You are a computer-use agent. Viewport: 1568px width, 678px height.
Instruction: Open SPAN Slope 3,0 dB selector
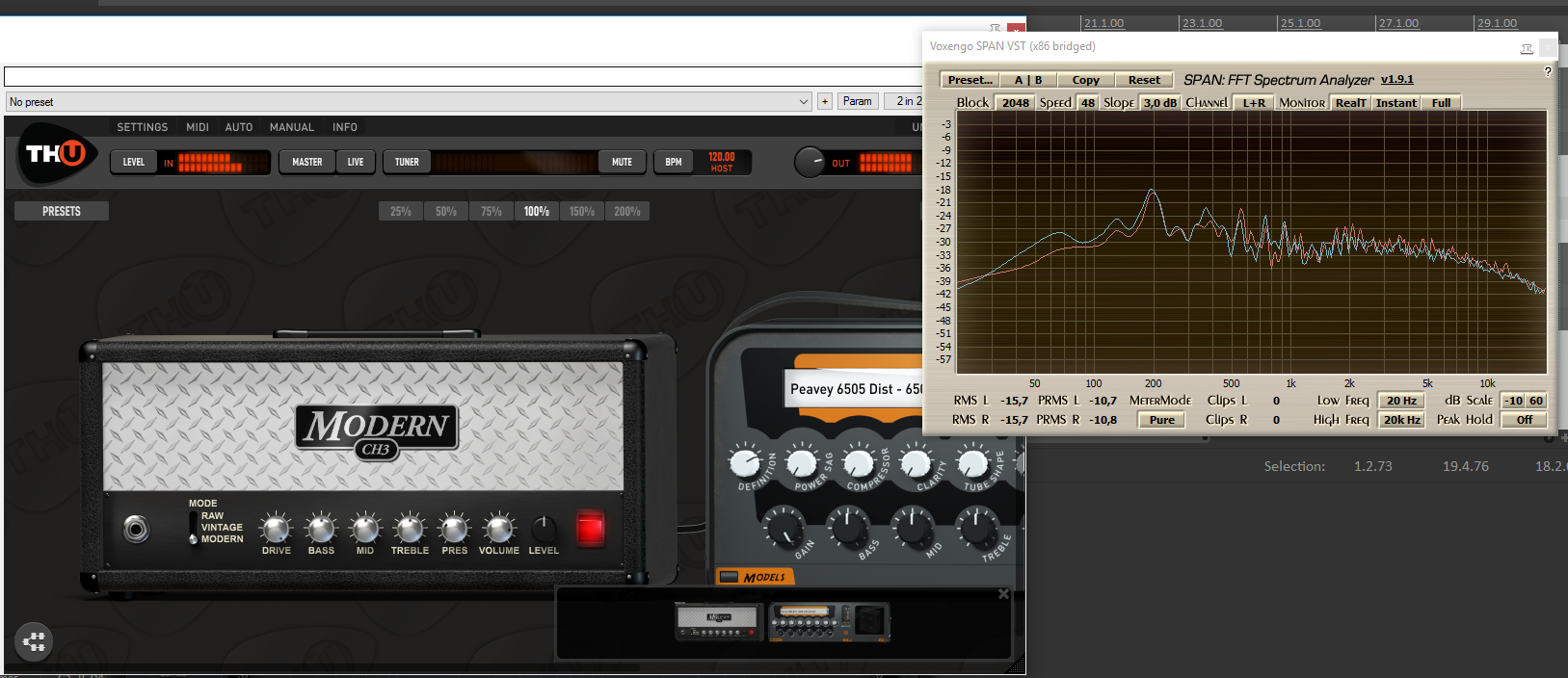click(x=1160, y=102)
